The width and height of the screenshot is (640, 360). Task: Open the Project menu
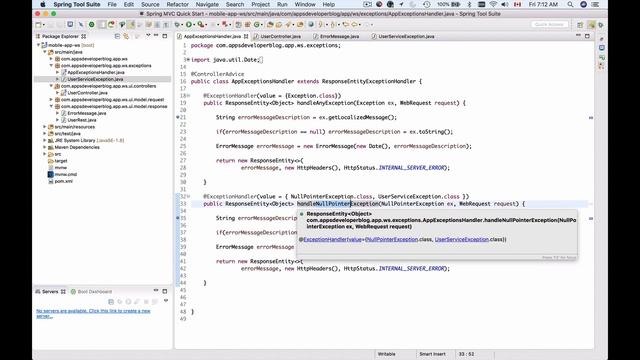click(x=260, y=4)
